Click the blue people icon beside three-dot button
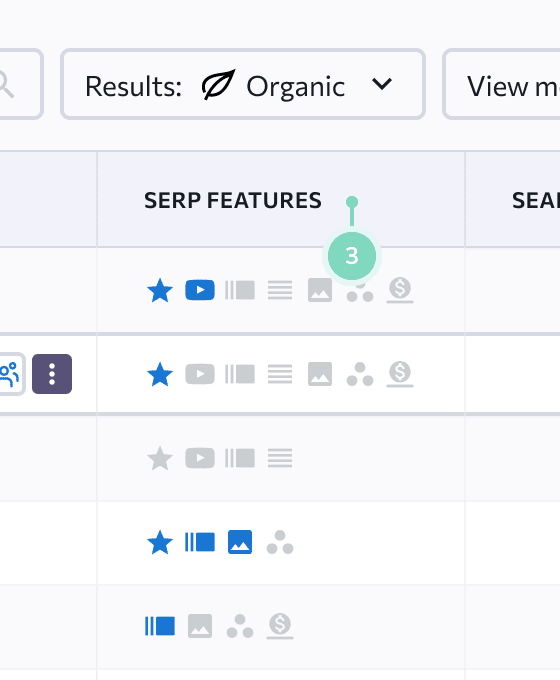 (10, 374)
